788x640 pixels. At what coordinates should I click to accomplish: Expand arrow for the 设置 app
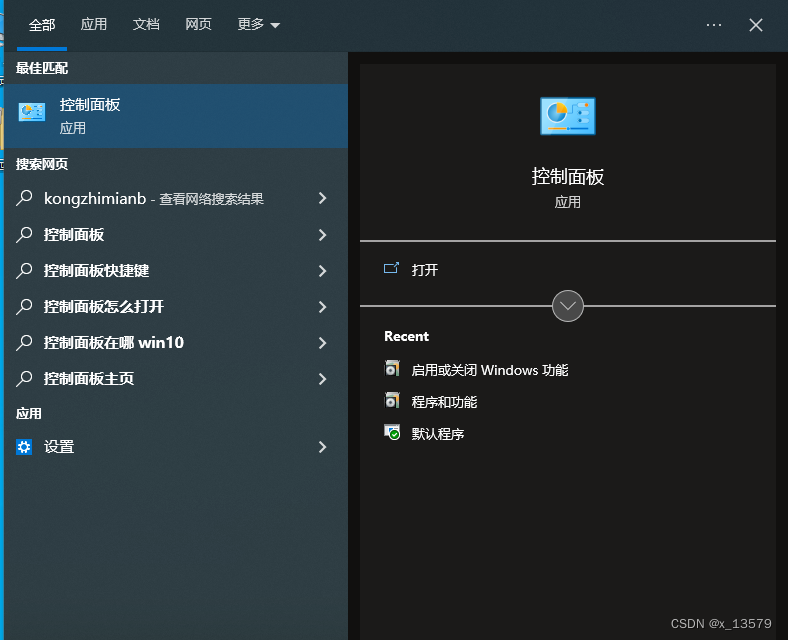click(x=323, y=447)
